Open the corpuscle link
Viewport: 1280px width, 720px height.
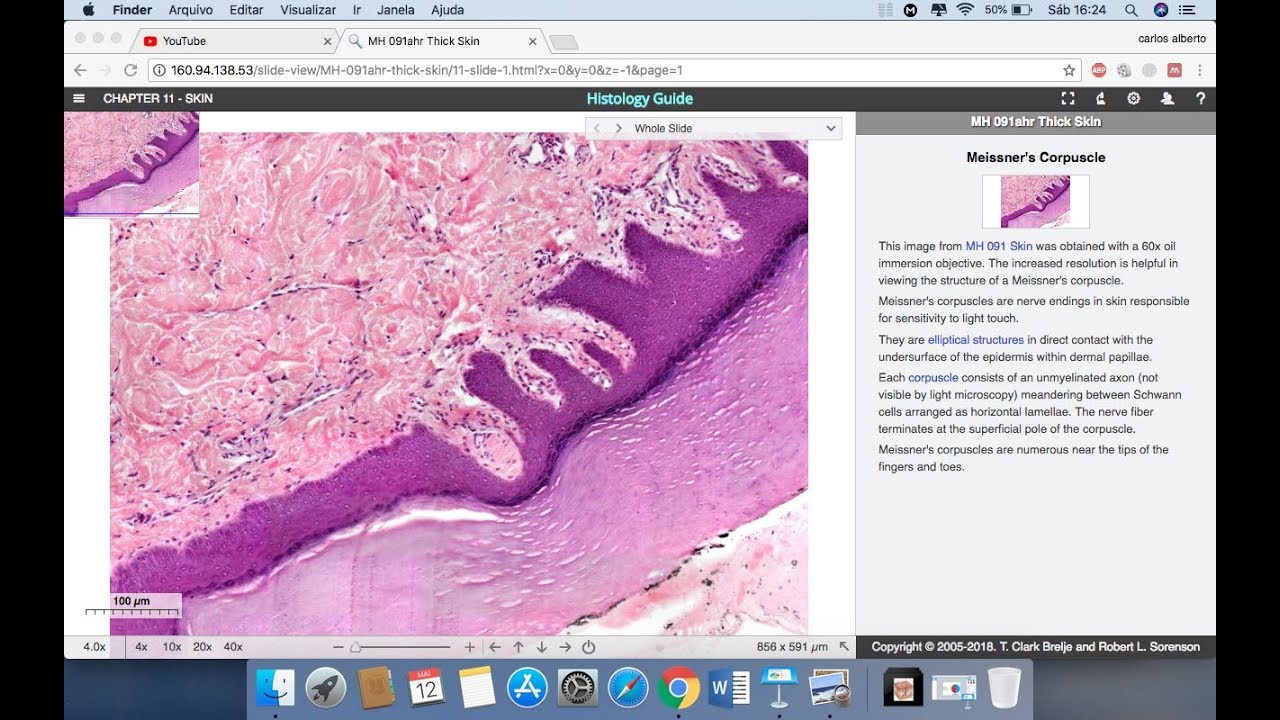(x=933, y=378)
